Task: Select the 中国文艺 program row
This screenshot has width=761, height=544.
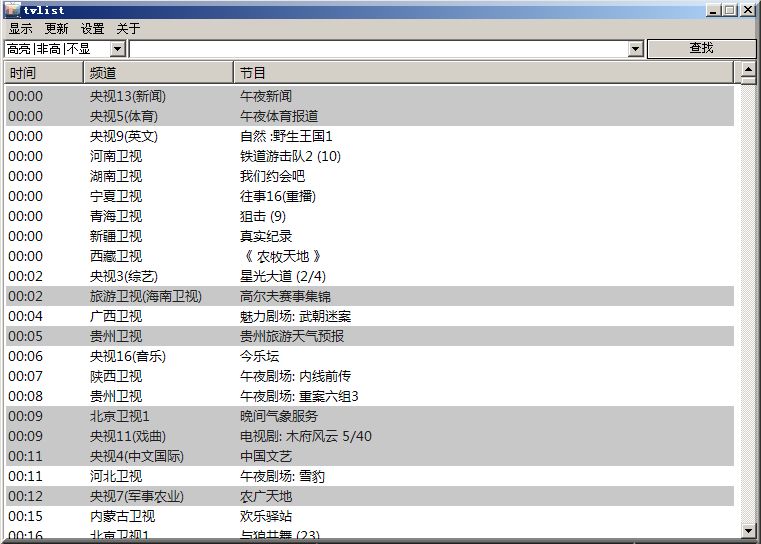Action: pos(369,456)
